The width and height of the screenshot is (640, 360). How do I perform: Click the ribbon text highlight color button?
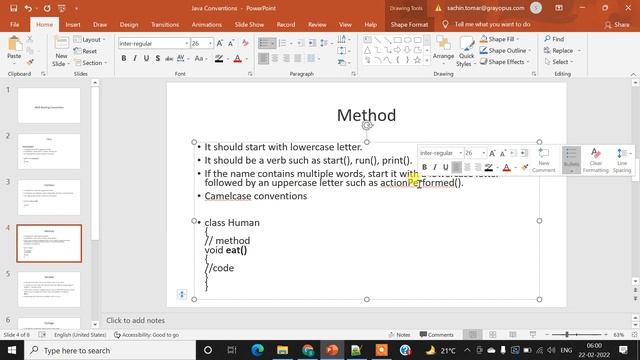coord(219,59)
